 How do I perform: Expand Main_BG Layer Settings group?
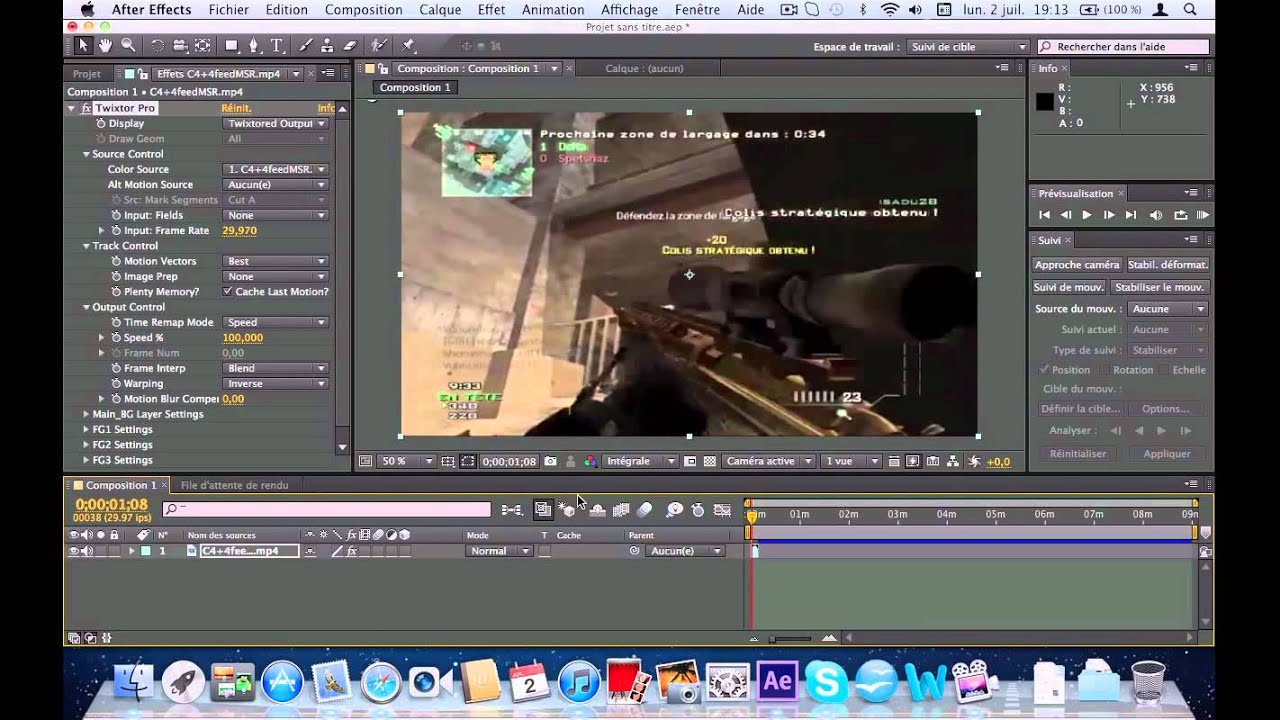(86, 414)
